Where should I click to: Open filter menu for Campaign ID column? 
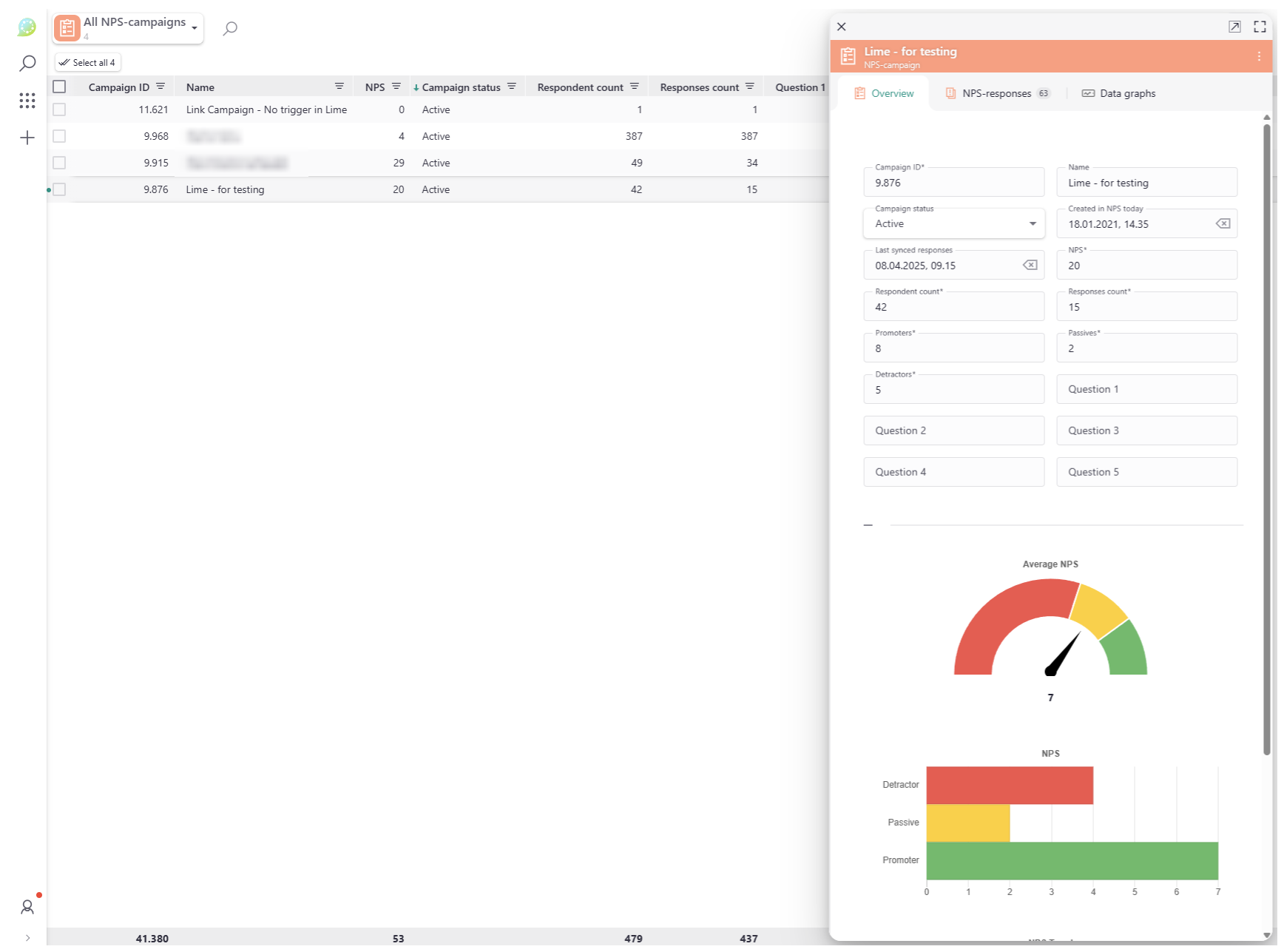(x=160, y=87)
